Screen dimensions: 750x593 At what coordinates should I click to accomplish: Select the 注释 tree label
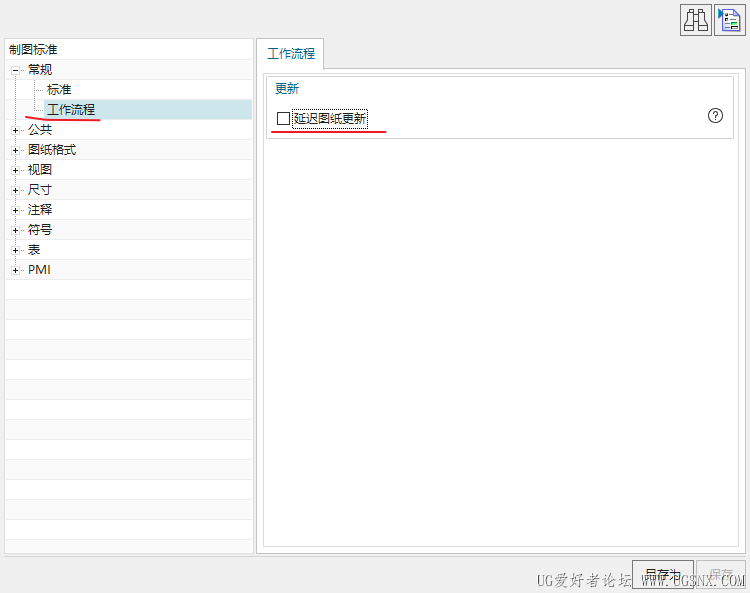pyautogui.click(x=40, y=210)
